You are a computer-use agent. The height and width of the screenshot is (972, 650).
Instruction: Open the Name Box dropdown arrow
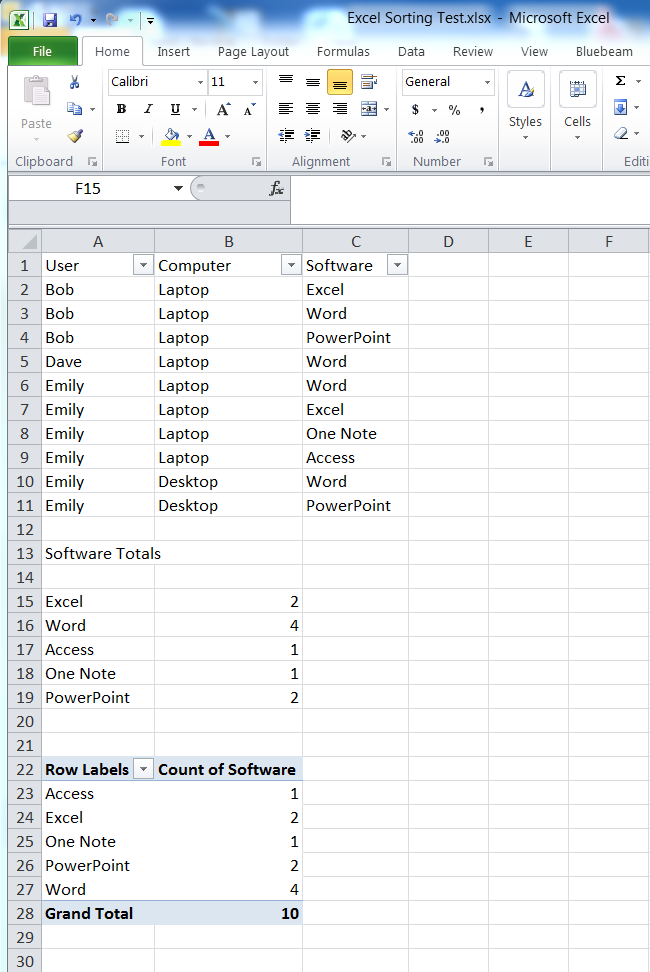(178, 188)
